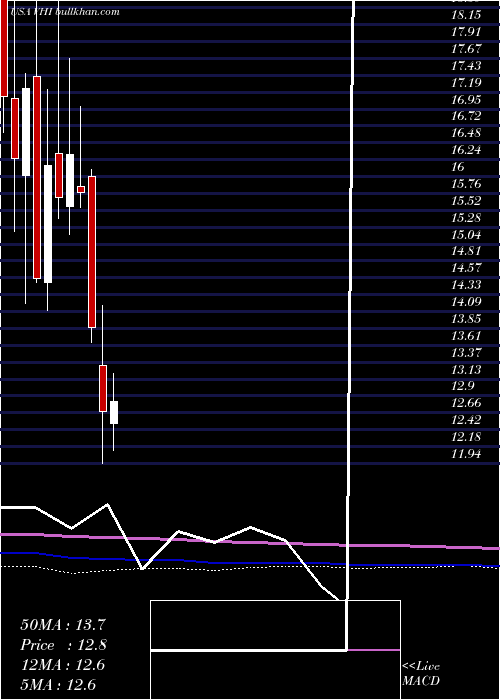
Task: Click the 13.37 price axis label
Action: [466, 353]
